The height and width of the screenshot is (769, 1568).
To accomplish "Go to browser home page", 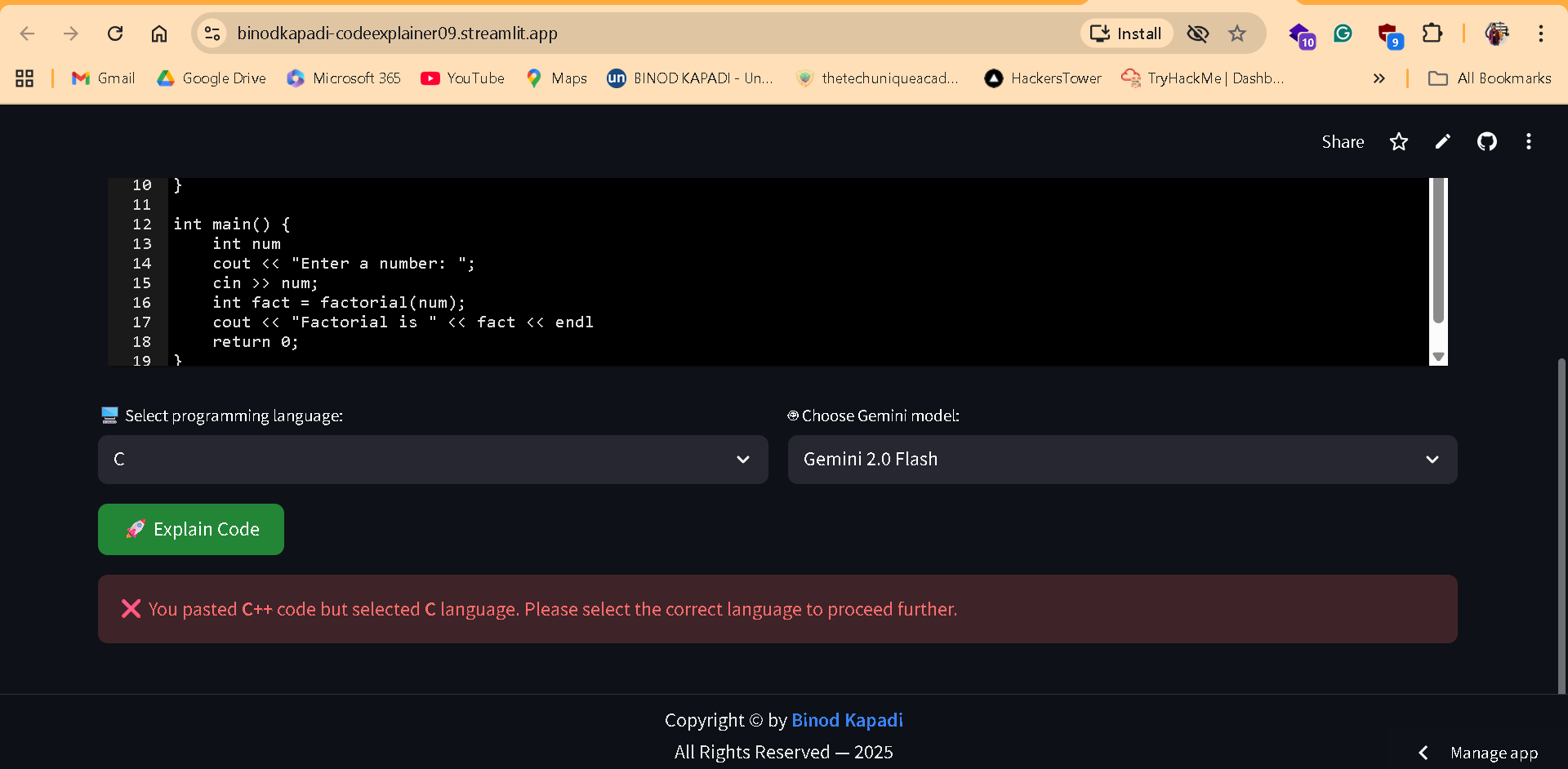I will [x=159, y=33].
